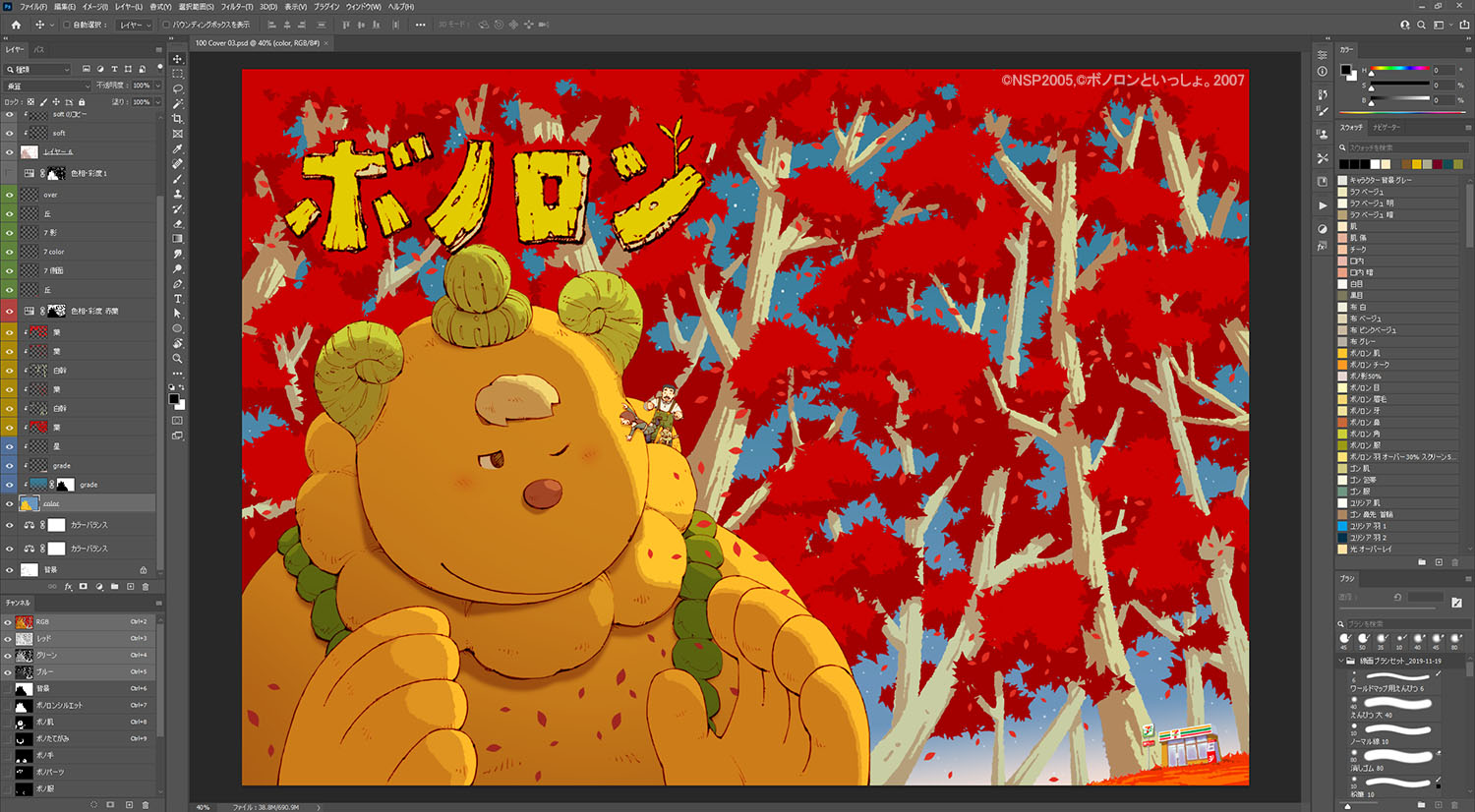Select the Move tool in the toolbar
1475x812 pixels.
178,59
